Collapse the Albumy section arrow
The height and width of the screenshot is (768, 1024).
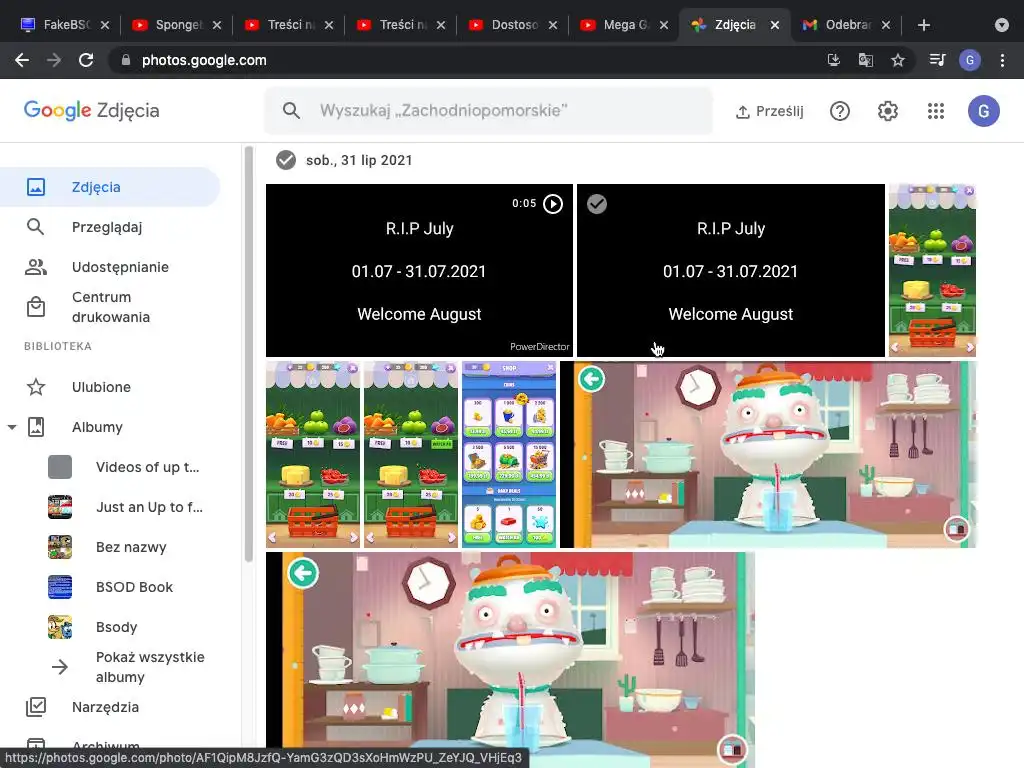(x=12, y=427)
